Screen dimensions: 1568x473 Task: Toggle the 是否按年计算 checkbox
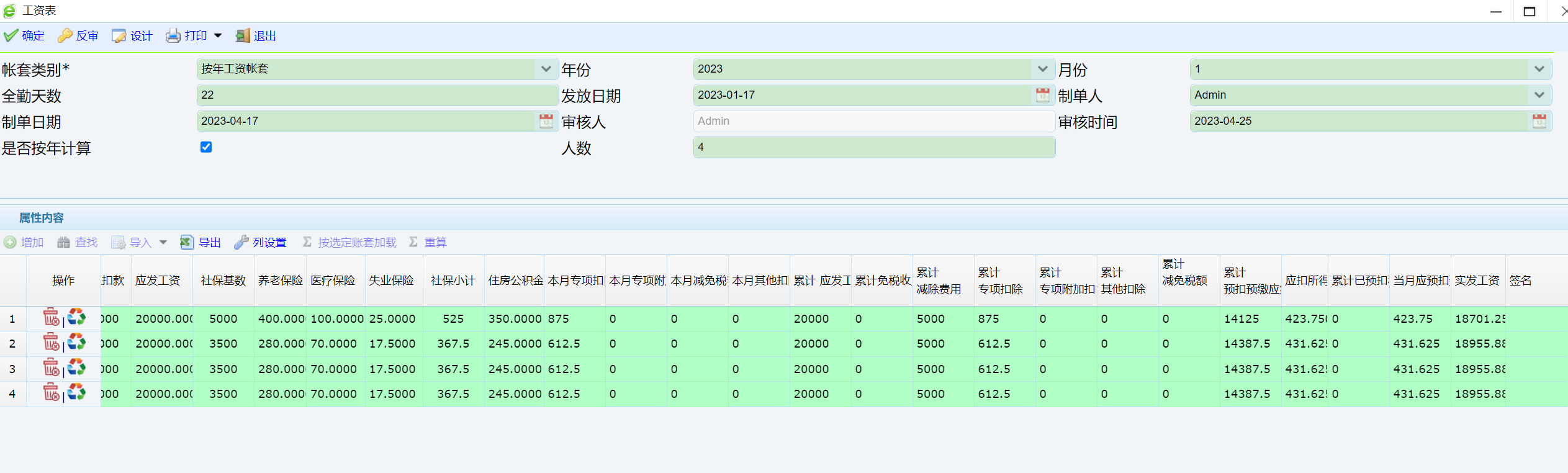tap(206, 147)
